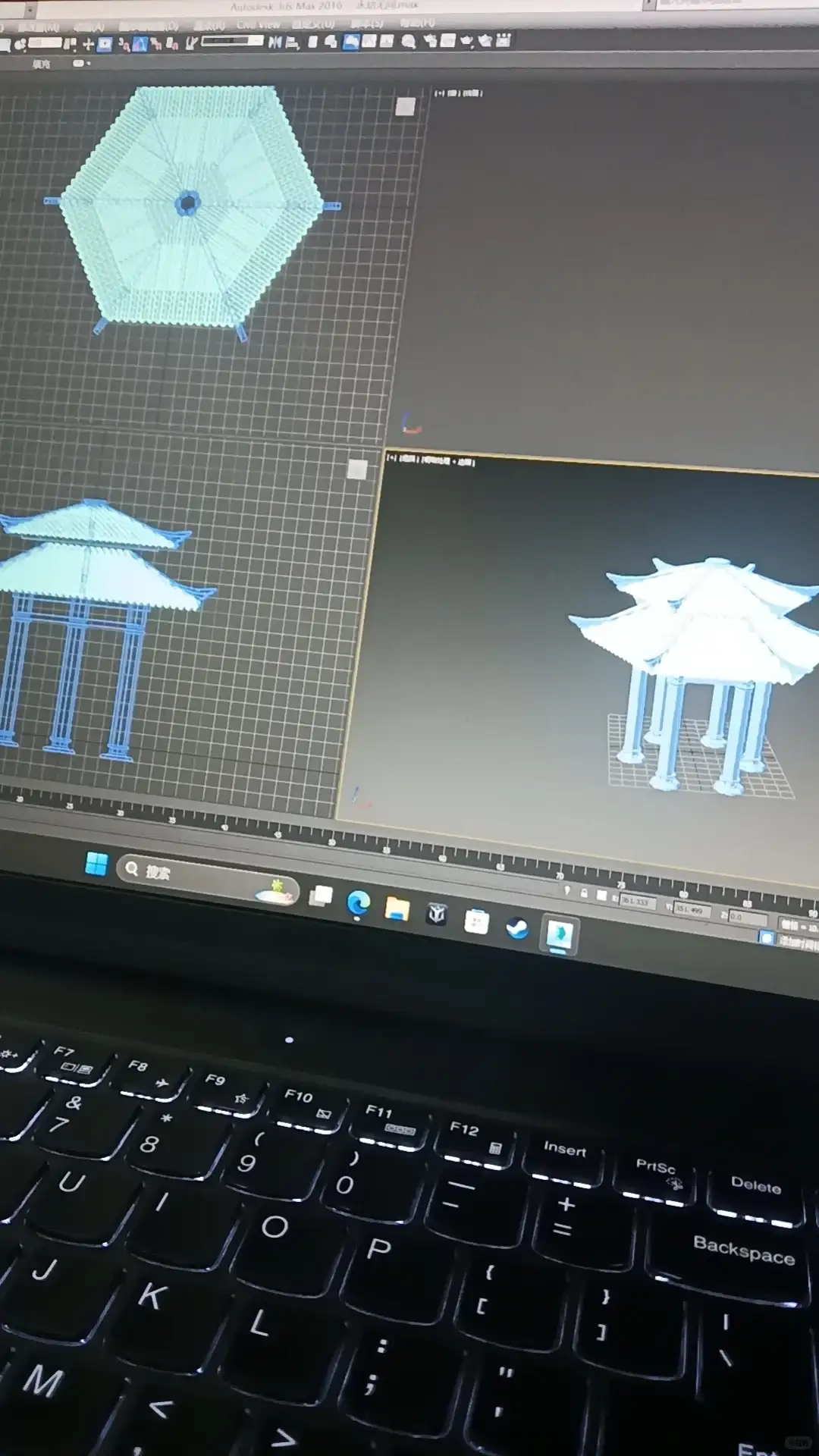Viewport: 819px width, 1456px height.
Task: Toggle absolute transform type-in mode
Action: coord(602,896)
